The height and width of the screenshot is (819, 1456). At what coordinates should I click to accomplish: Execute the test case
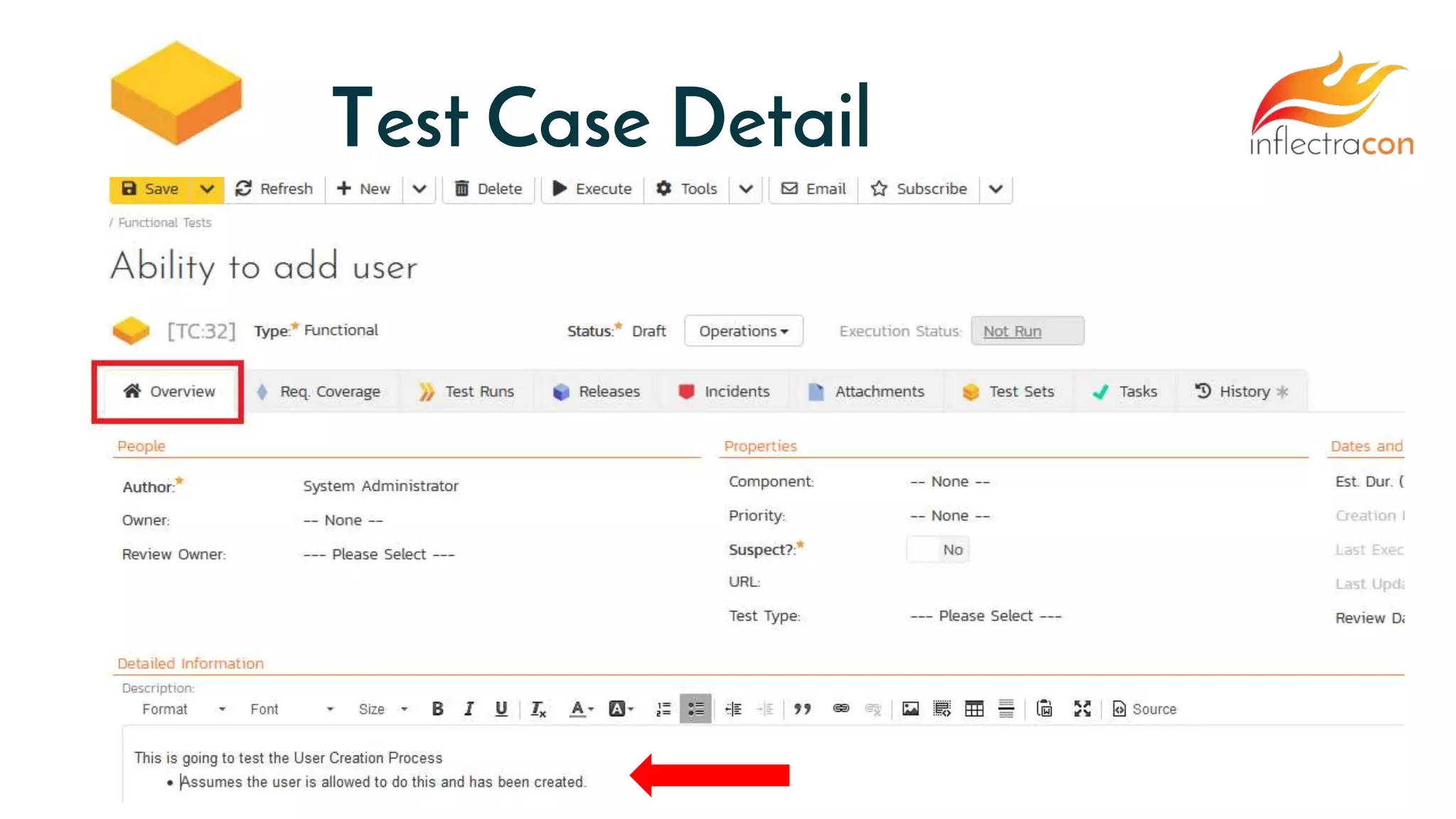592,189
